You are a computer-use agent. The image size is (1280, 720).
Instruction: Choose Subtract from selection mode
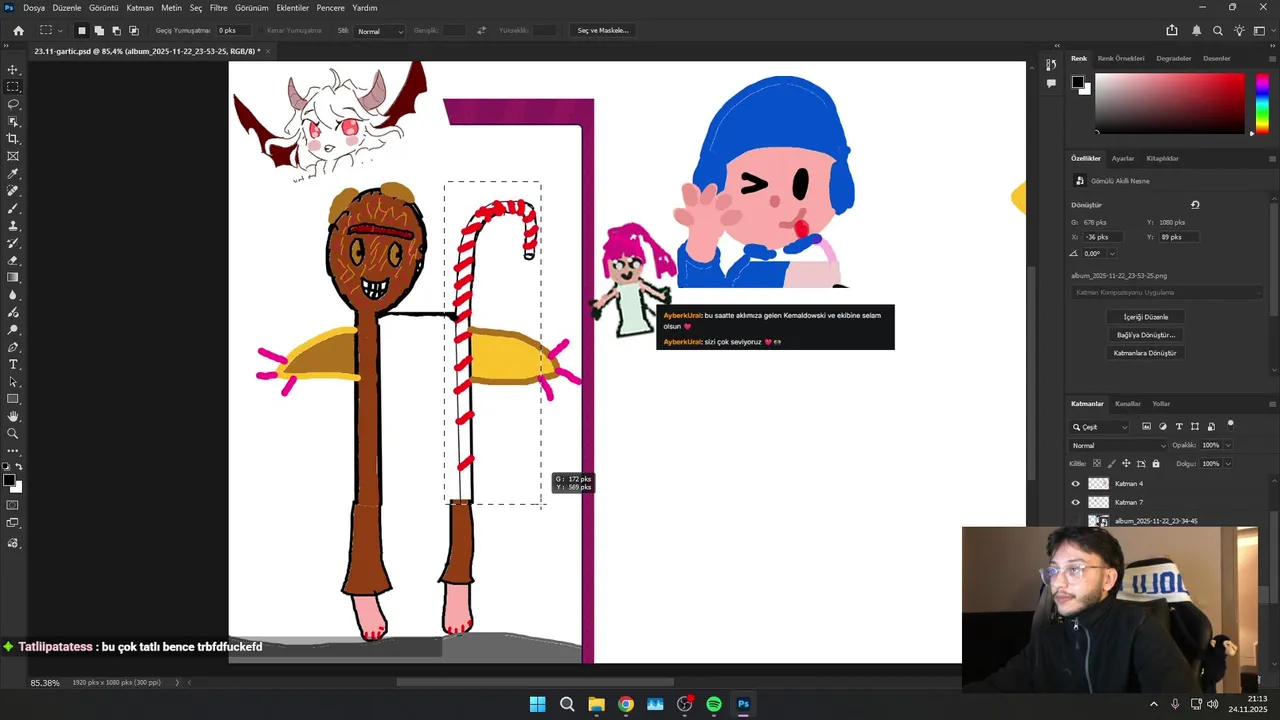pos(116,31)
